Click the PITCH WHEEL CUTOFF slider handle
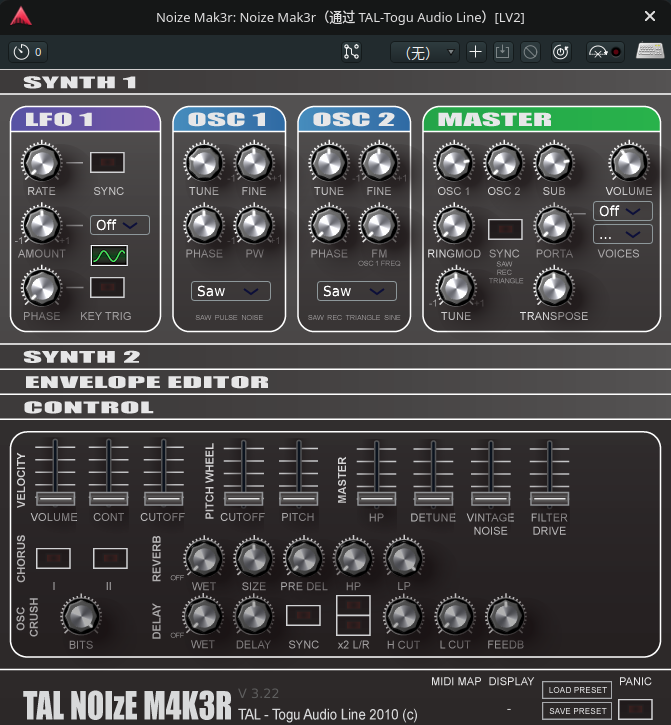 pyautogui.click(x=243, y=499)
